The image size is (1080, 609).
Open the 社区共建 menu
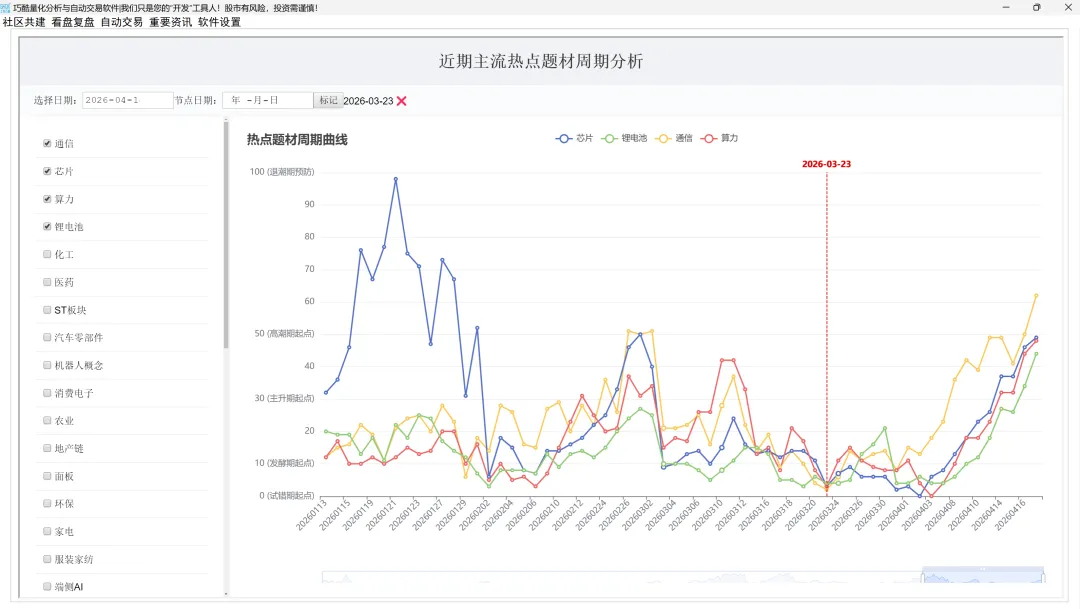click(x=24, y=22)
